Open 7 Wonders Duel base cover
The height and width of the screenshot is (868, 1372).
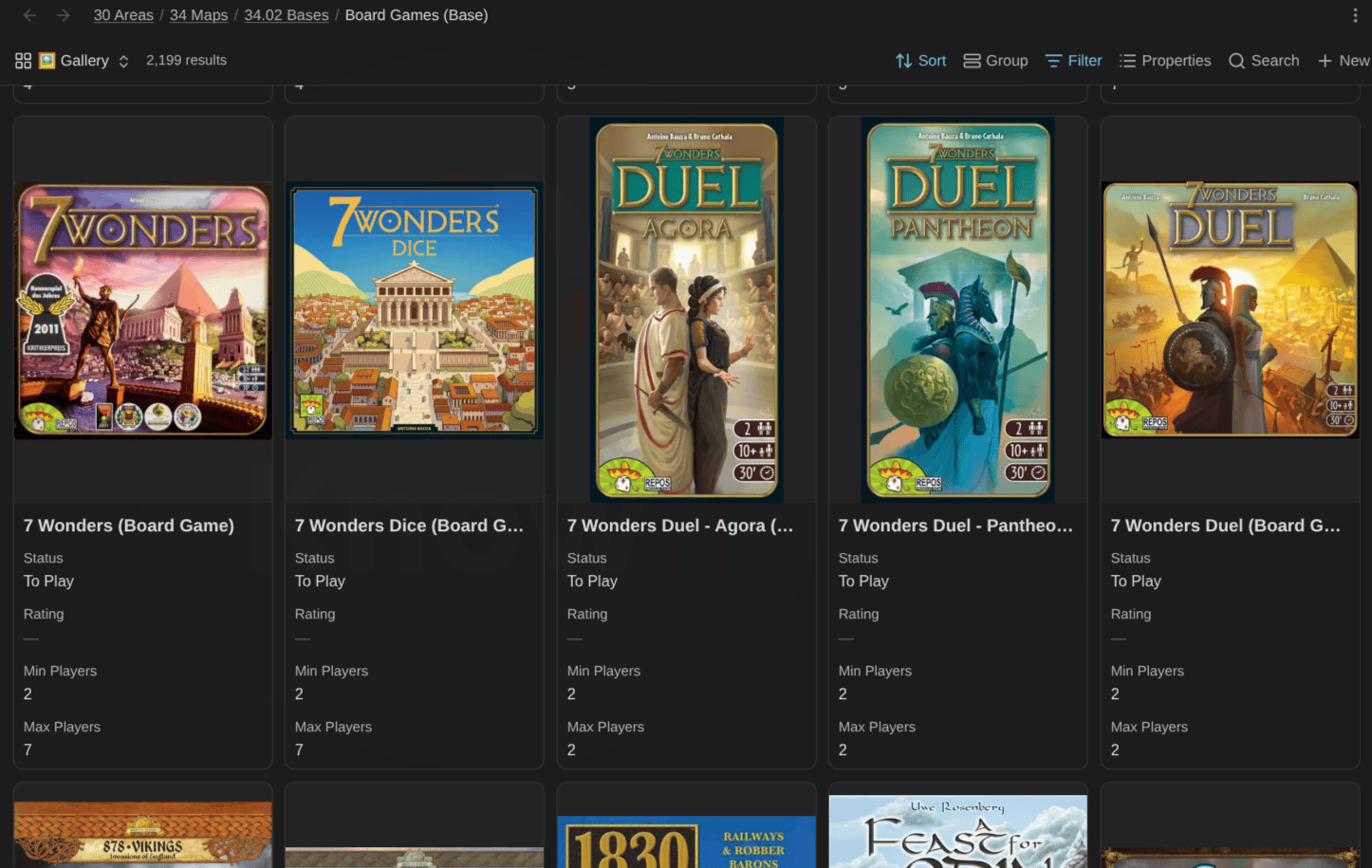(1231, 310)
